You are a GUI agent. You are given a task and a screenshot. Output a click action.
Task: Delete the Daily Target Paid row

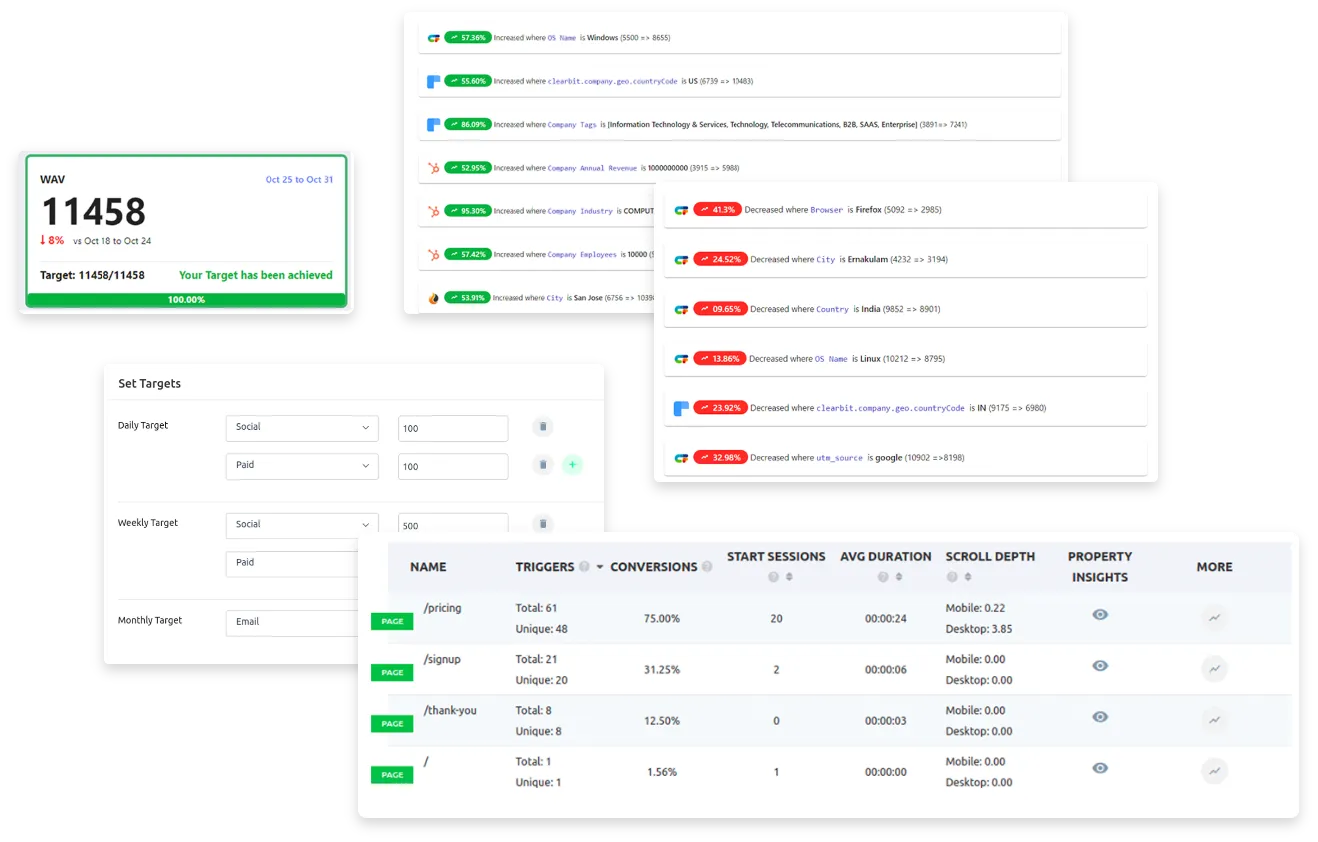[543, 465]
